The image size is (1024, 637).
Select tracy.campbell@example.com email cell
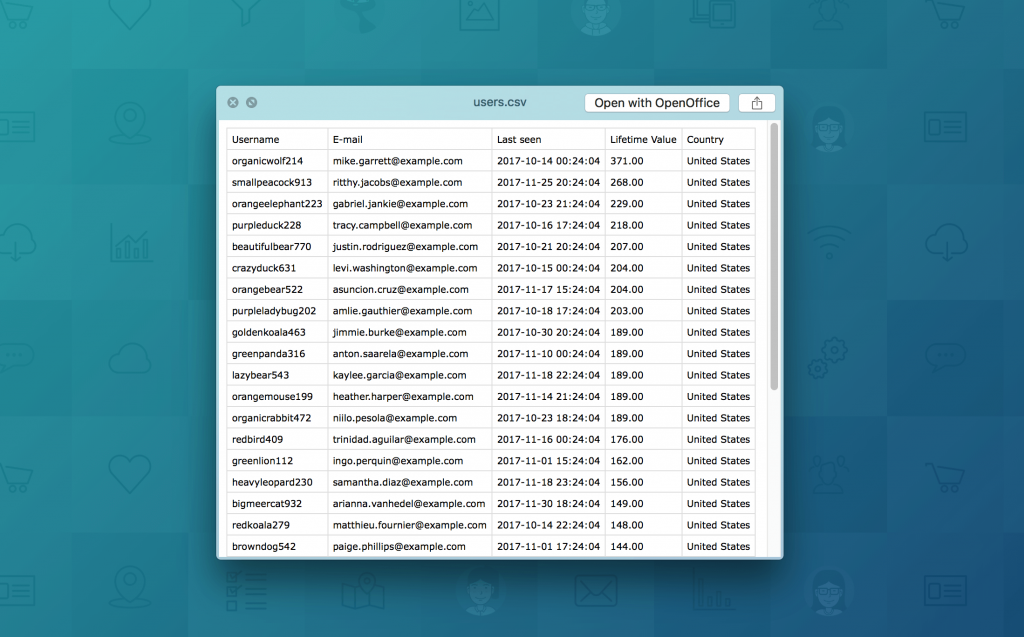(x=402, y=226)
